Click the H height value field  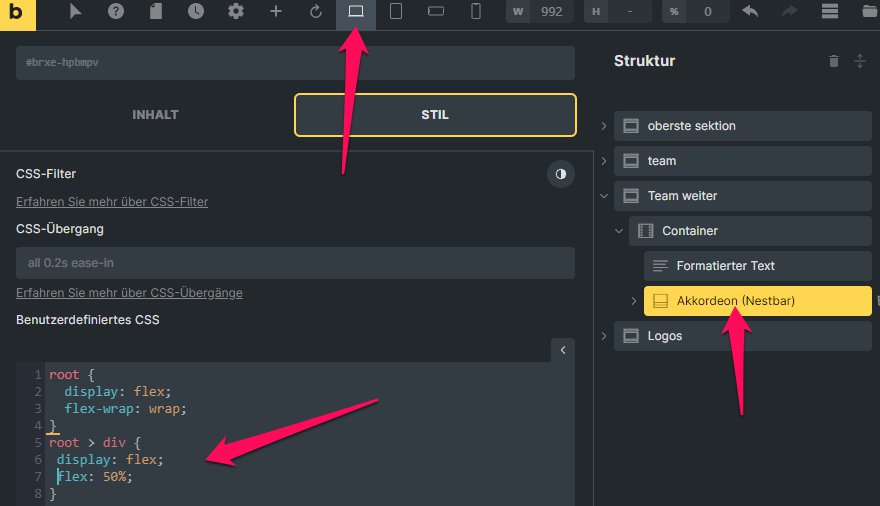(630, 12)
